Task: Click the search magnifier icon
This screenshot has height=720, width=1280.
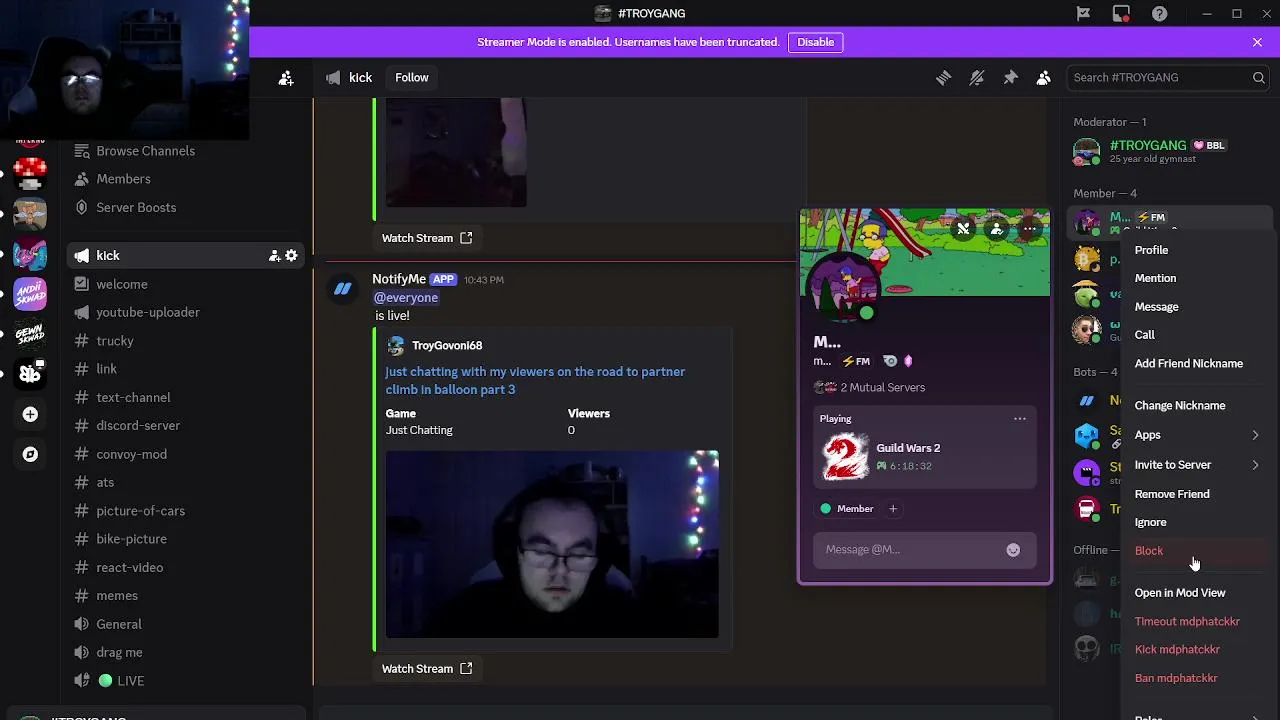Action: [x=1259, y=77]
